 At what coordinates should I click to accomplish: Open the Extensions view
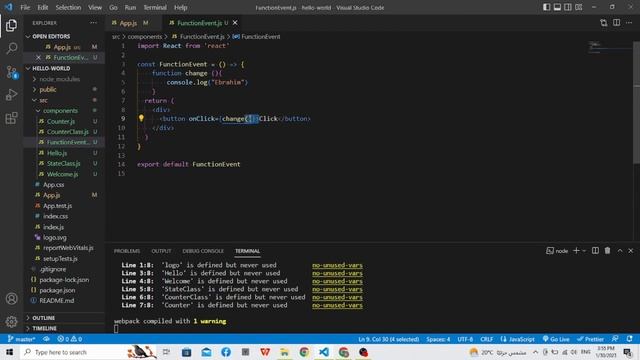11,118
